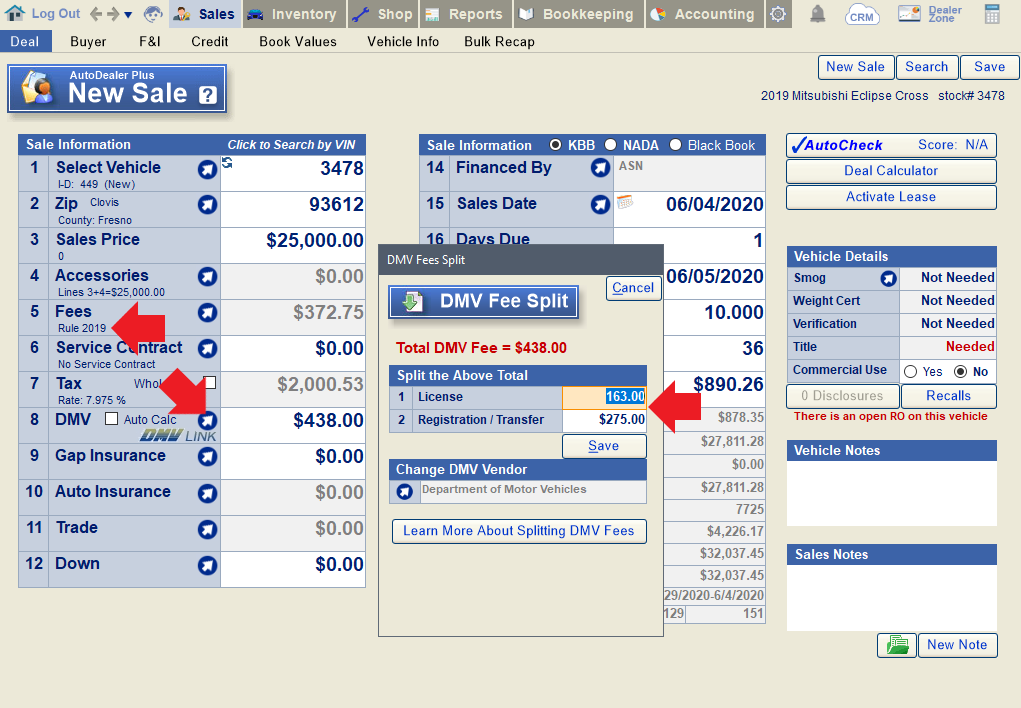Click the Search button
The width and height of the screenshot is (1021, 708).
tap(927, 67)
